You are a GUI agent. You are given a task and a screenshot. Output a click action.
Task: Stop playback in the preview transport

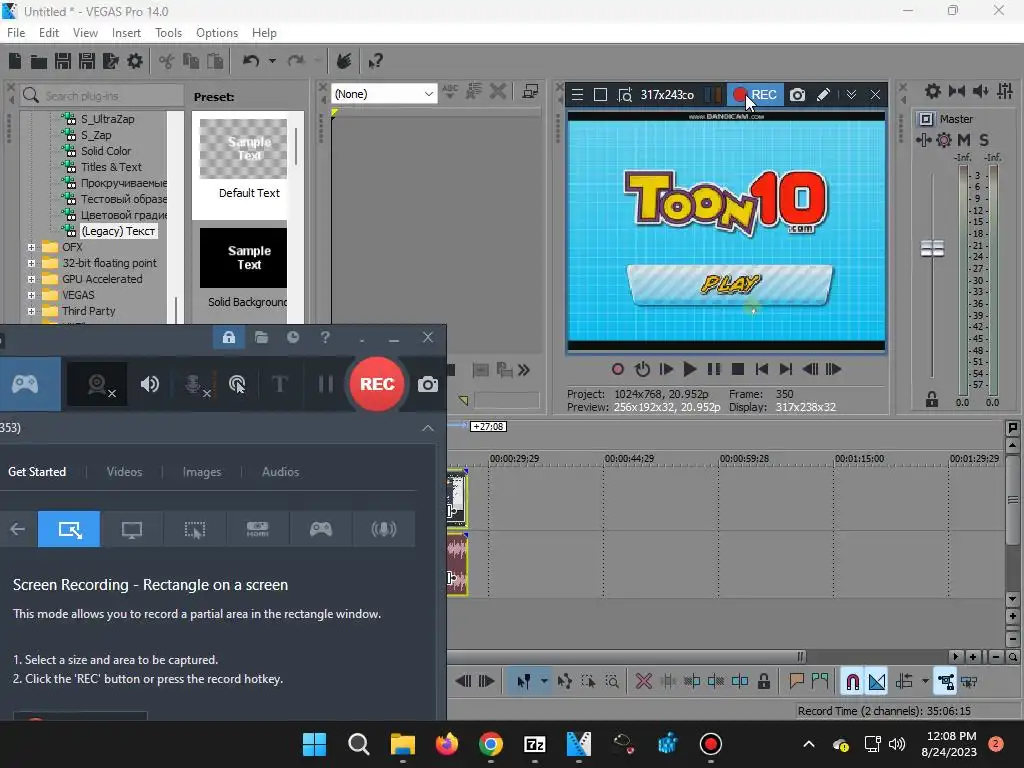point(738,370)
